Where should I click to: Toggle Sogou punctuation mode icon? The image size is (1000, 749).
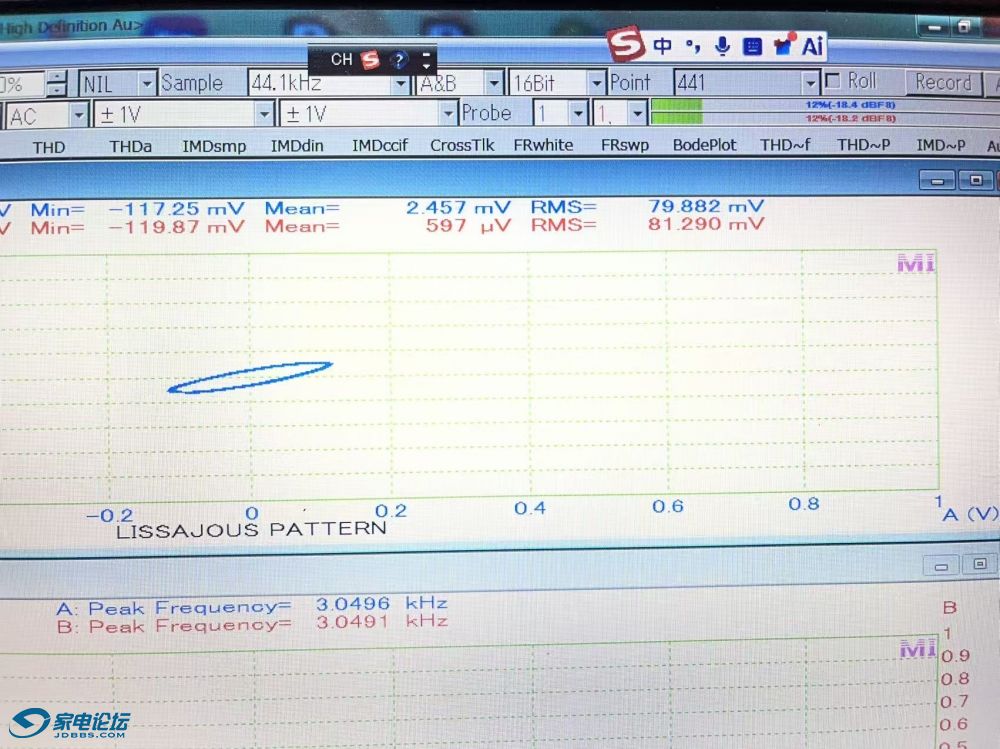(x=693, y=46)
